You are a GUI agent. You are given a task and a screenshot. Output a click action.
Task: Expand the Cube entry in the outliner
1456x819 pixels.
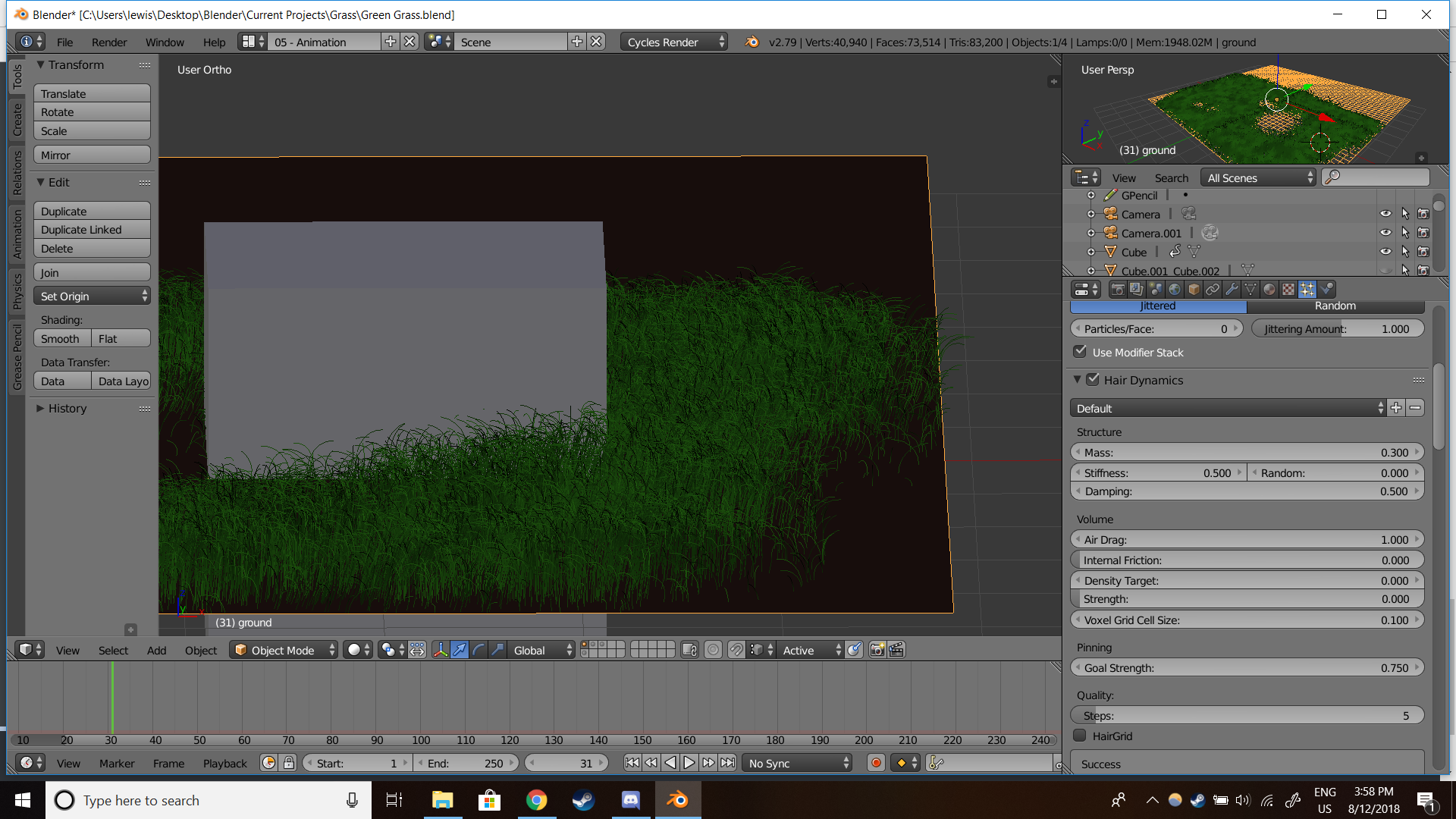[1092, 252]
